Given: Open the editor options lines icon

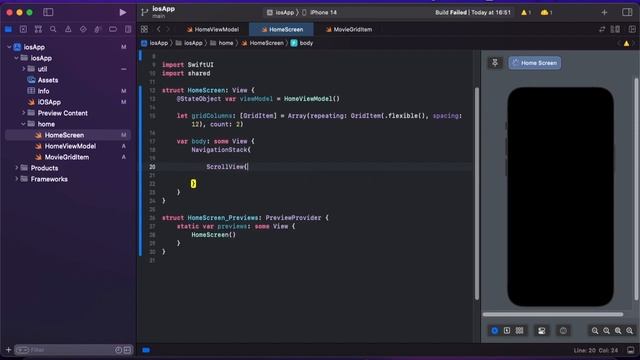Looking at the screenshot, I should pos(615,29).
